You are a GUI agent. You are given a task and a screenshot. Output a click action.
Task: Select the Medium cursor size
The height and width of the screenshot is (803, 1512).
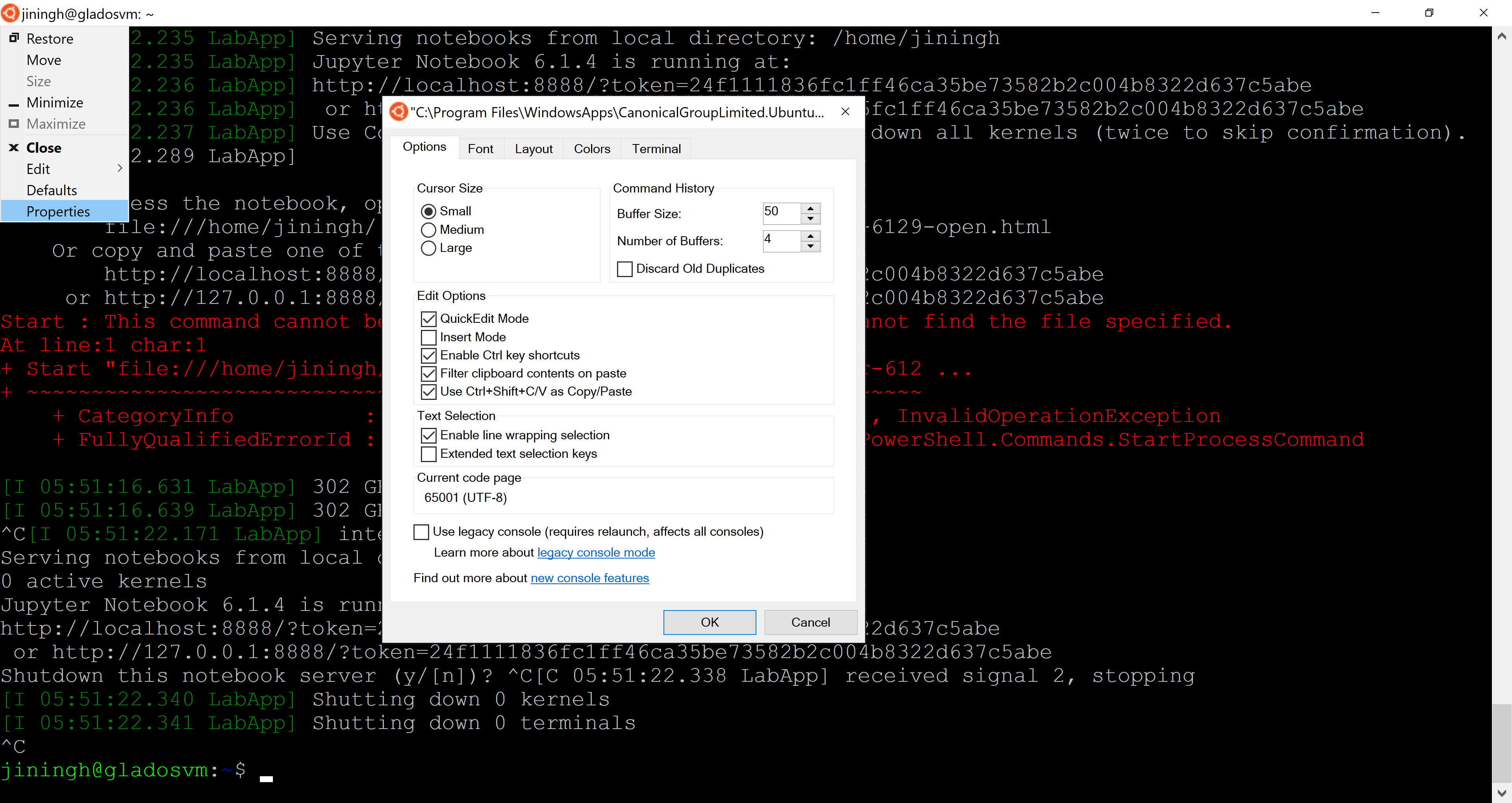428,229
